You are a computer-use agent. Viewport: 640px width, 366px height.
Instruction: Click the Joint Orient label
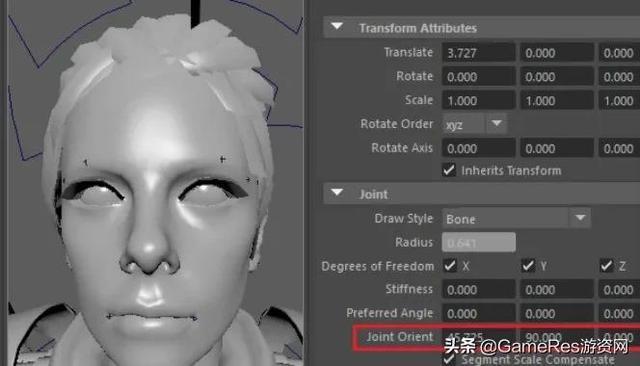[400, 337]
